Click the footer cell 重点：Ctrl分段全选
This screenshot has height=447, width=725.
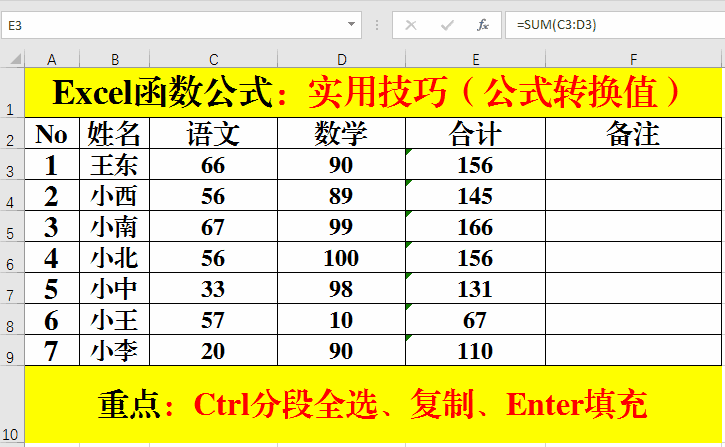pos(373,404)
